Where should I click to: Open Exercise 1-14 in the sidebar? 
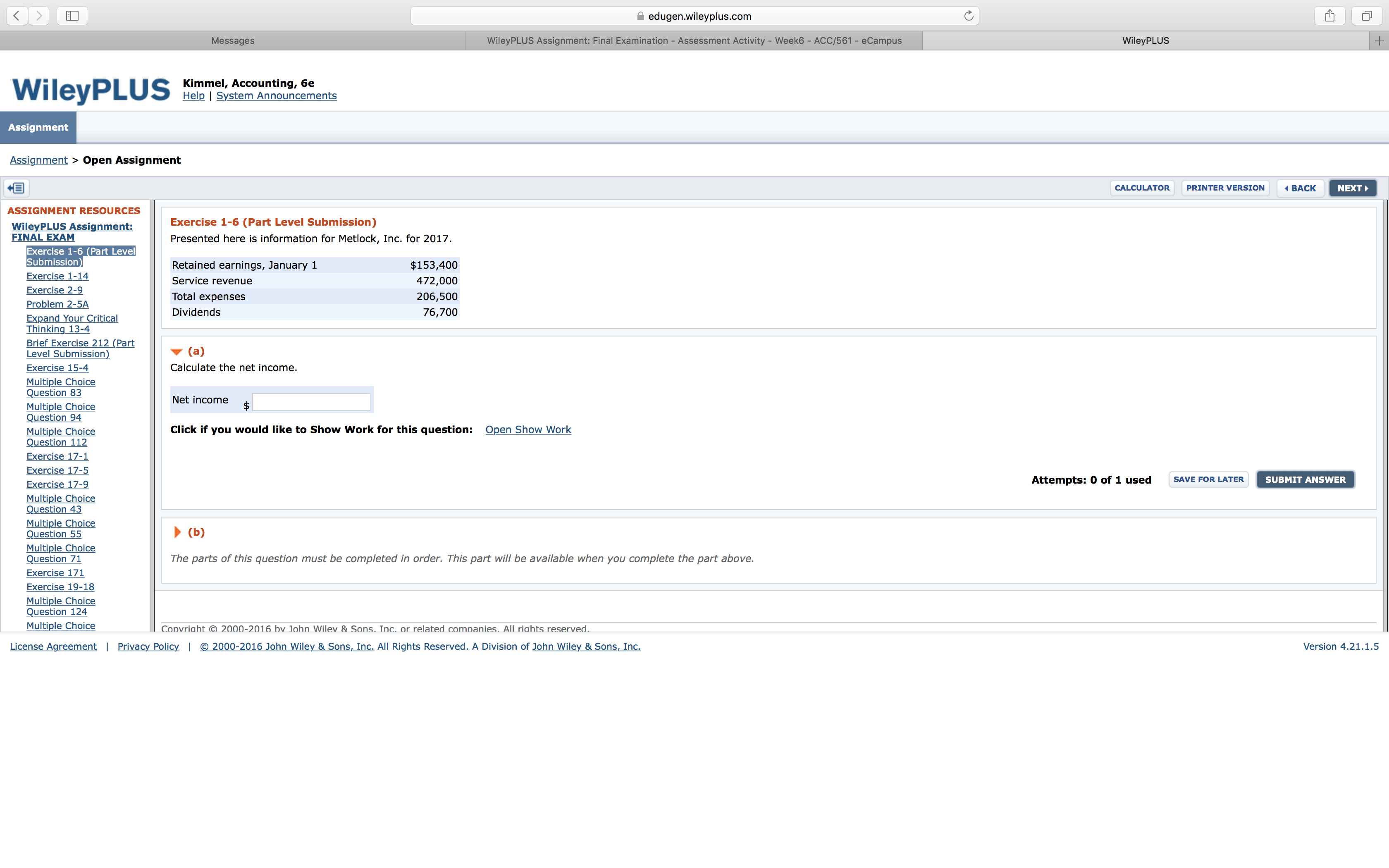click(x=57, y=276)
